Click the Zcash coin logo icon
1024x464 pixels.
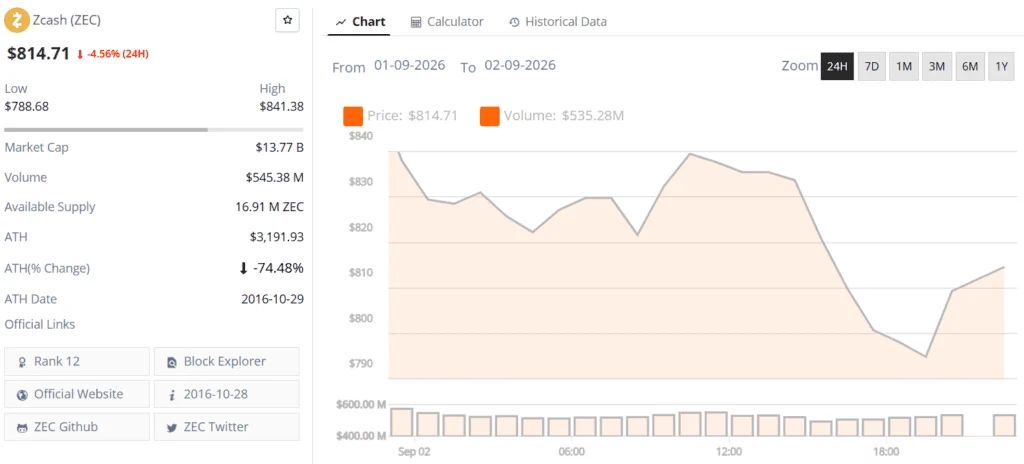click(17, 20)
